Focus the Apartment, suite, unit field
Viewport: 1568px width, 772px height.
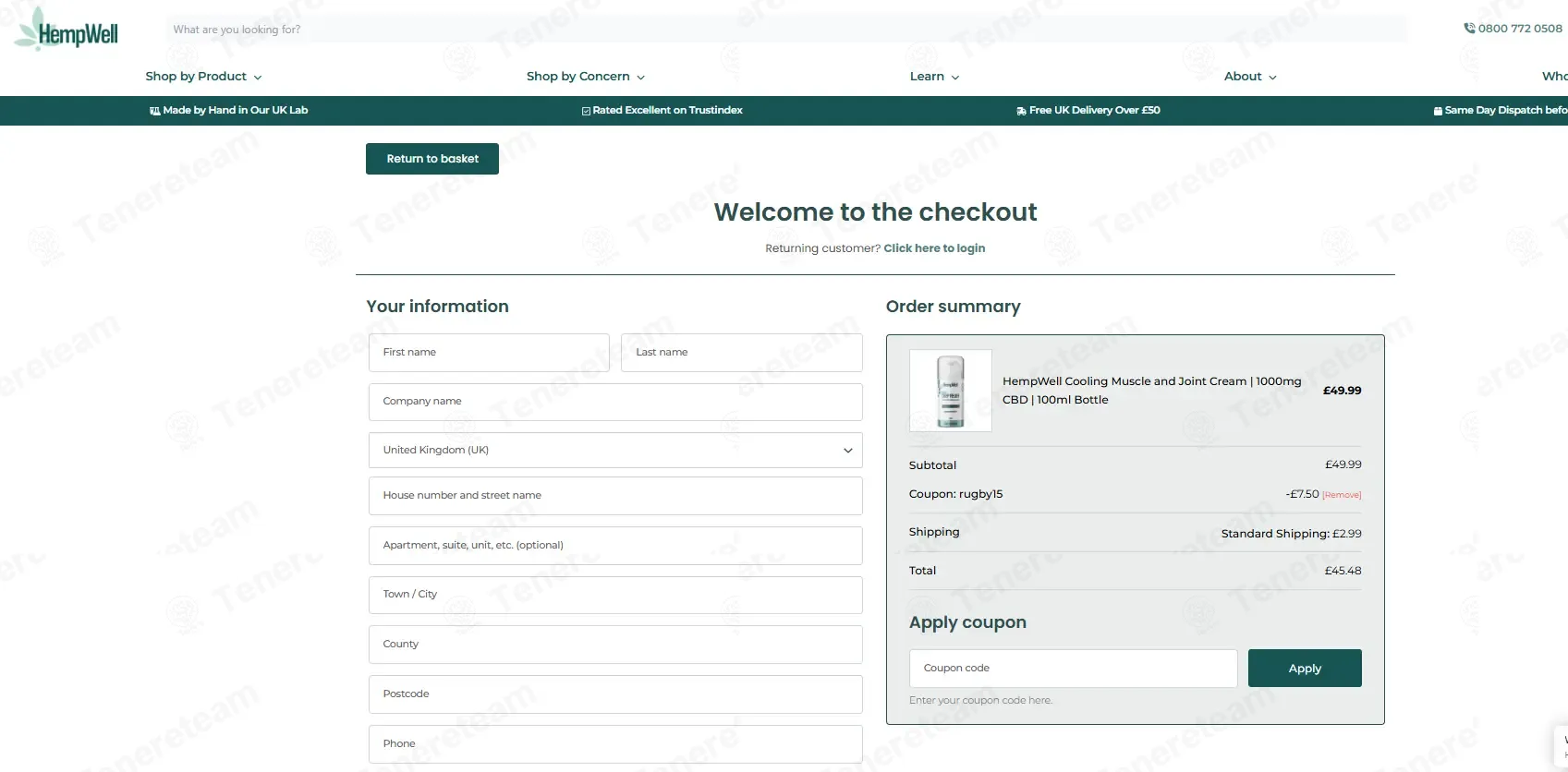615,546
